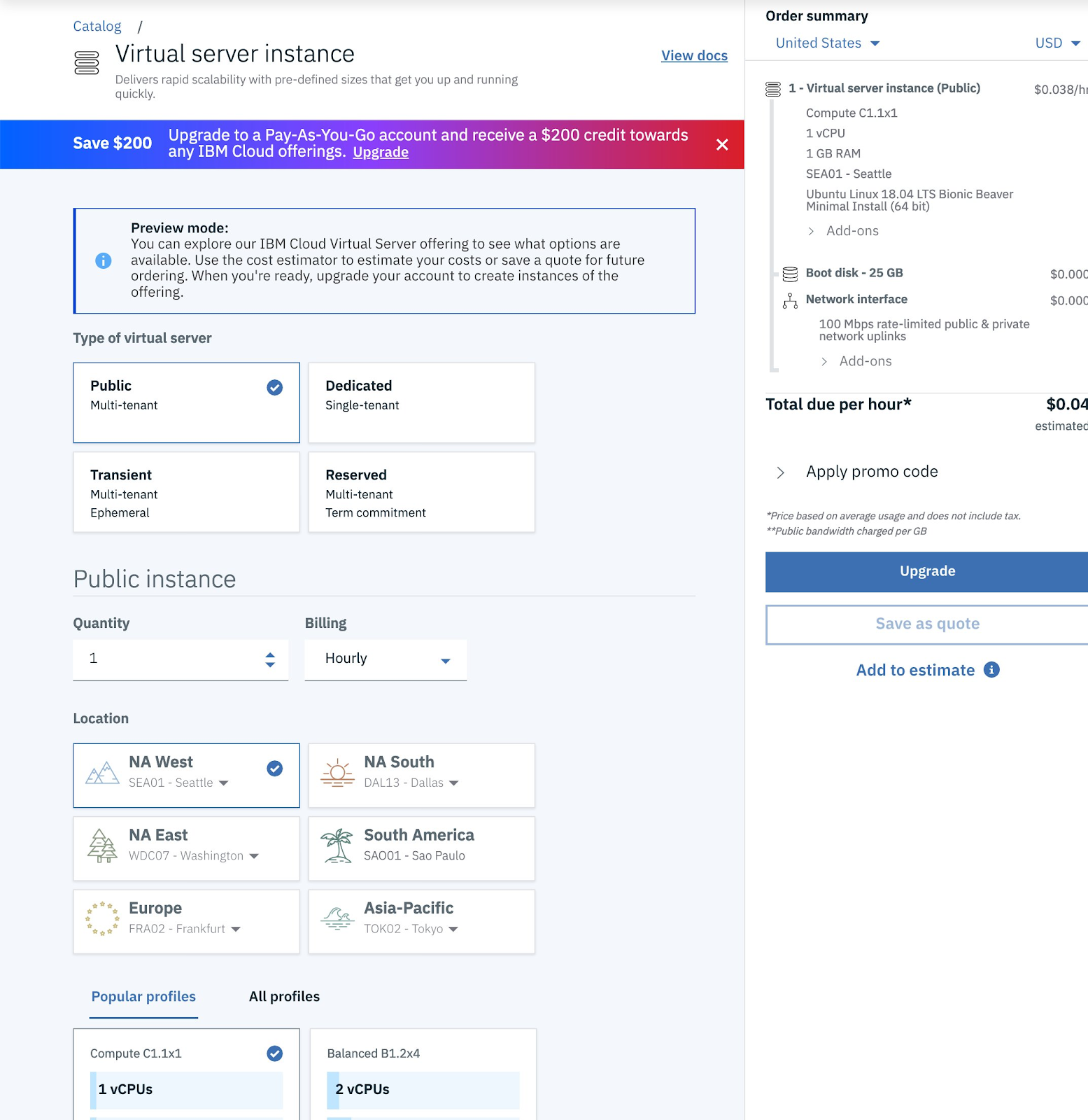Choose the NA West location card
This screenshot has height=1120, width=1088.
(187, 776)
